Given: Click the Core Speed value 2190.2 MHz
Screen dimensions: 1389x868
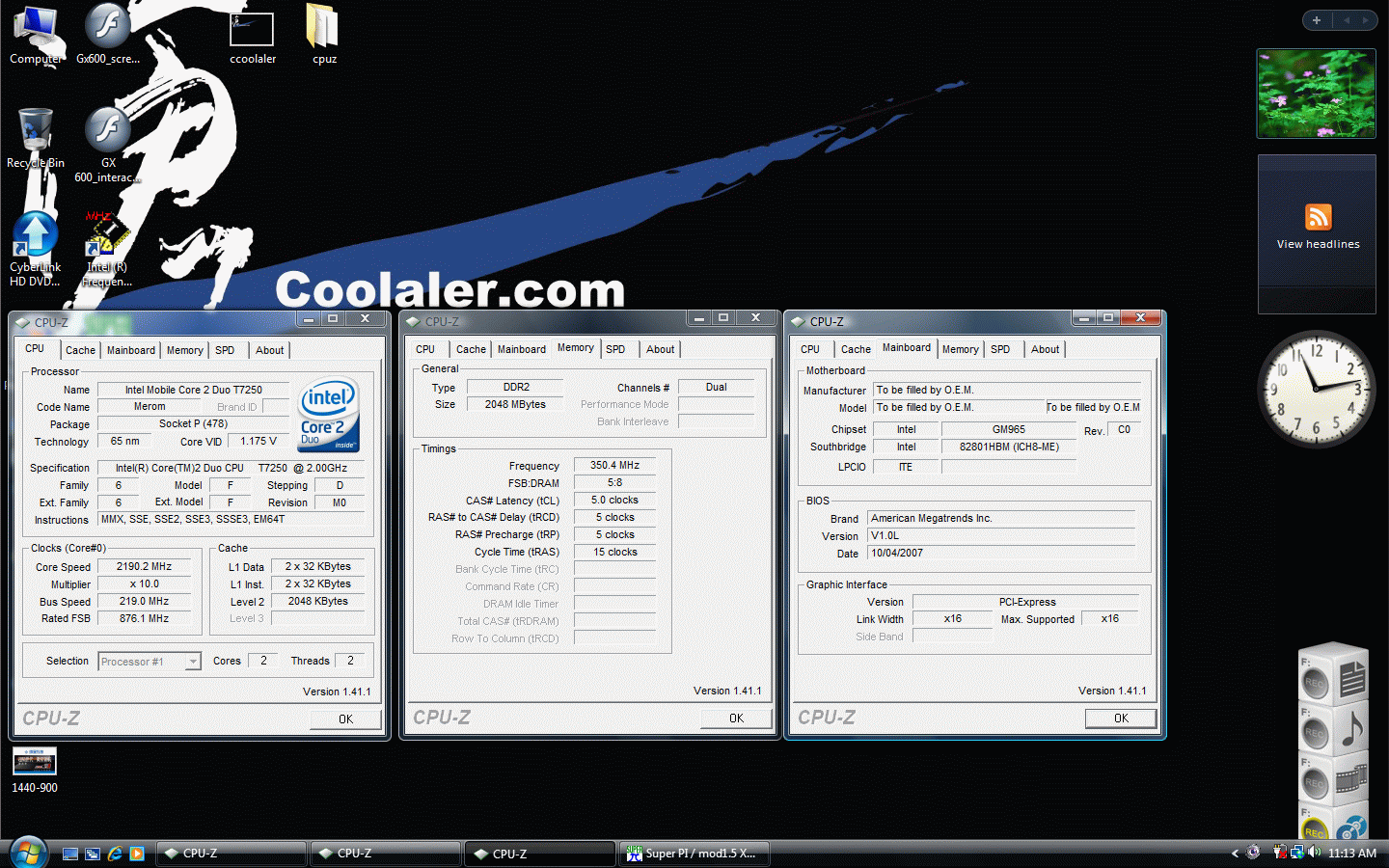Looking at the screenshot, I should coord(145,567).
